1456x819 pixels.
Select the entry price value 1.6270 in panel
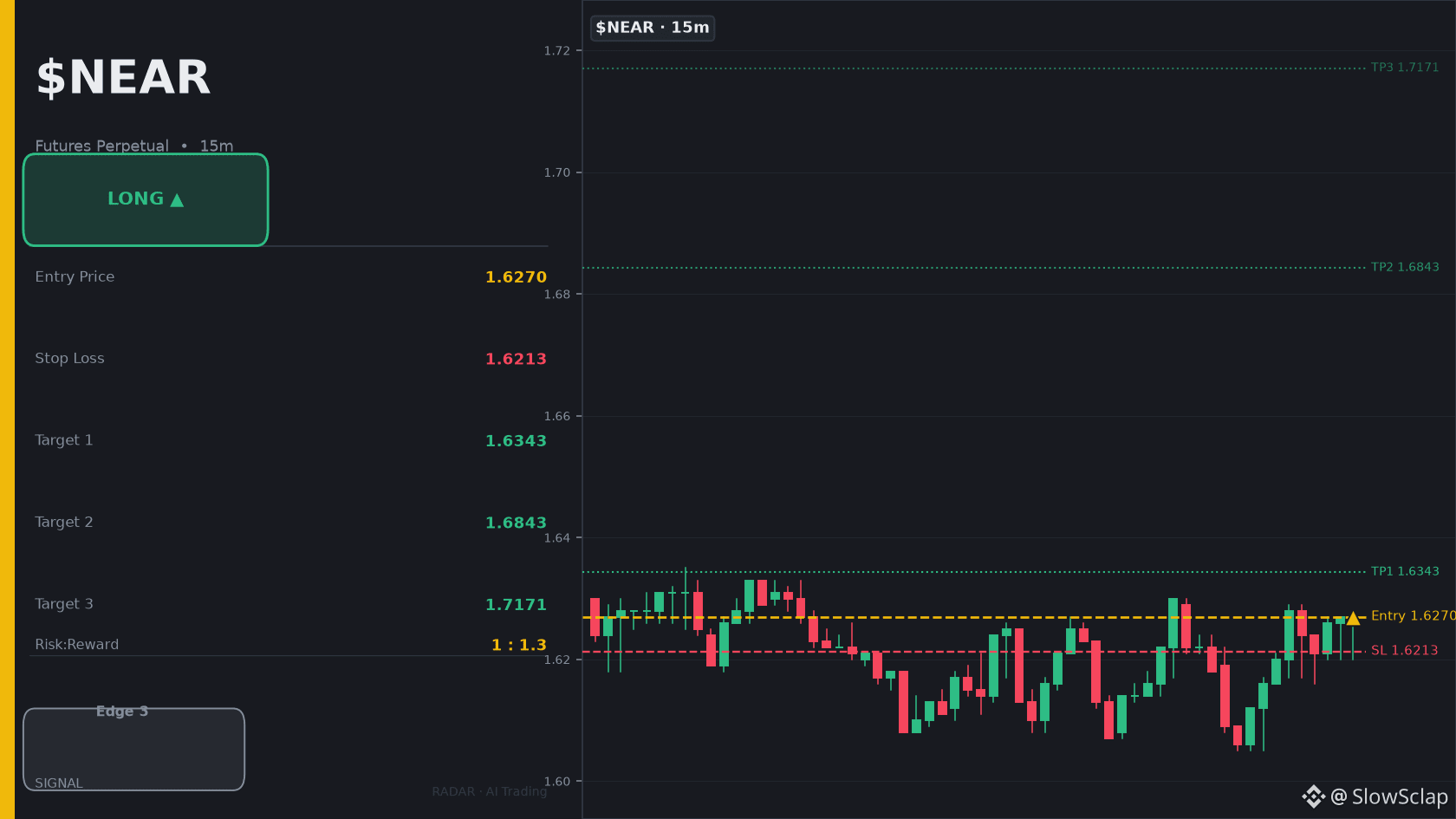pyautogui.click(x=516, y=277)
